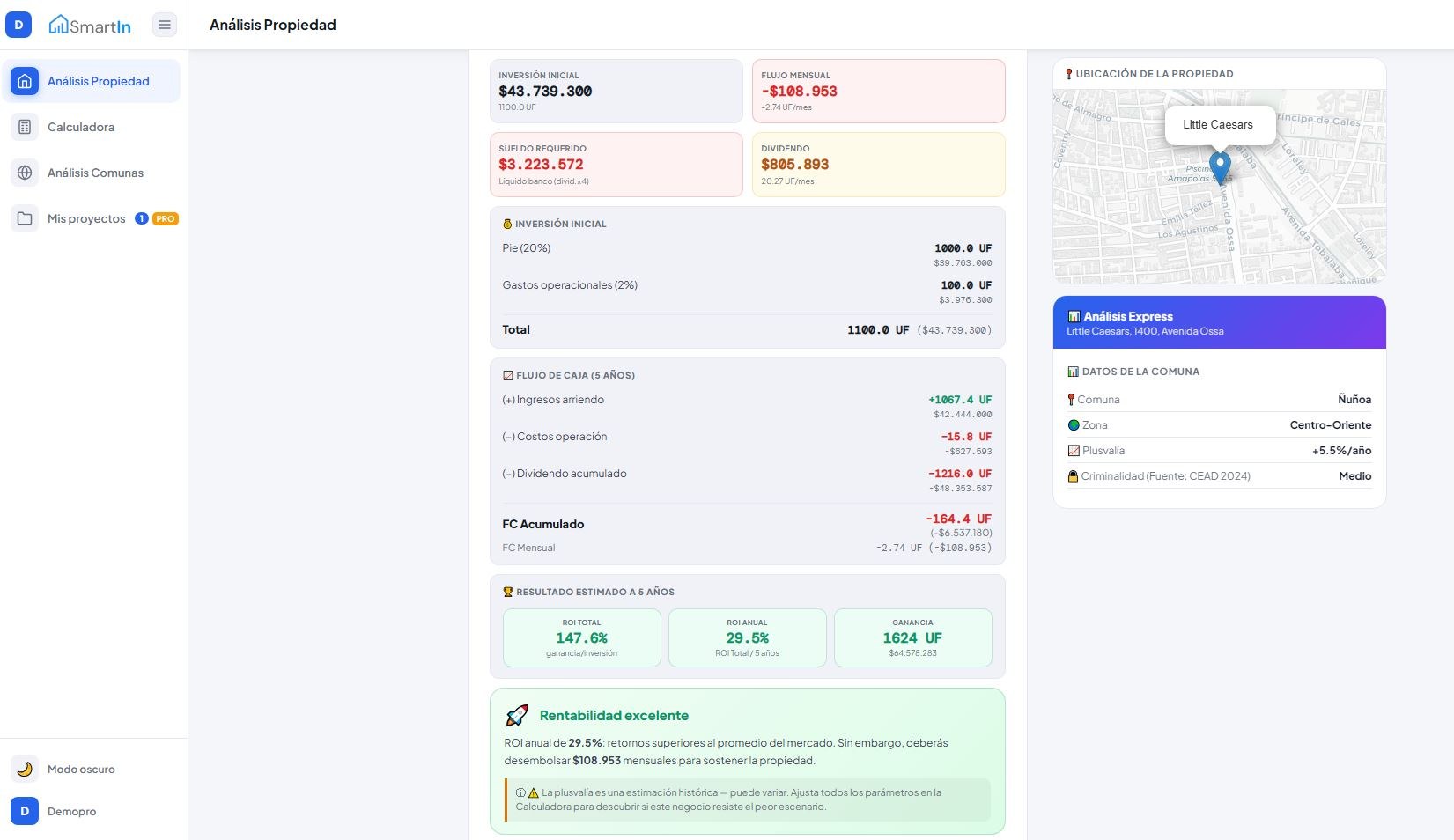This screenshot has height=840, width=1454.
Task: Click the trophy icon beside Resultado Estimado
Action: 508,592
